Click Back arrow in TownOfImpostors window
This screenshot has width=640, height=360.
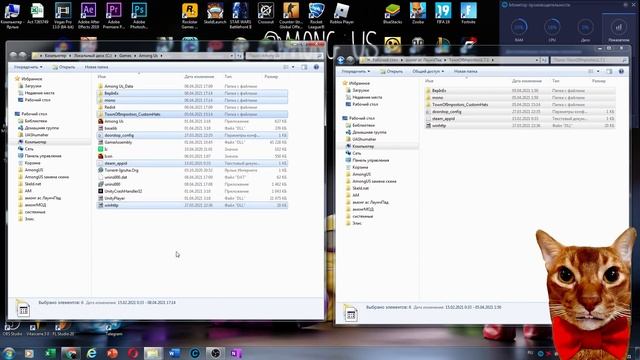[341, 60]
